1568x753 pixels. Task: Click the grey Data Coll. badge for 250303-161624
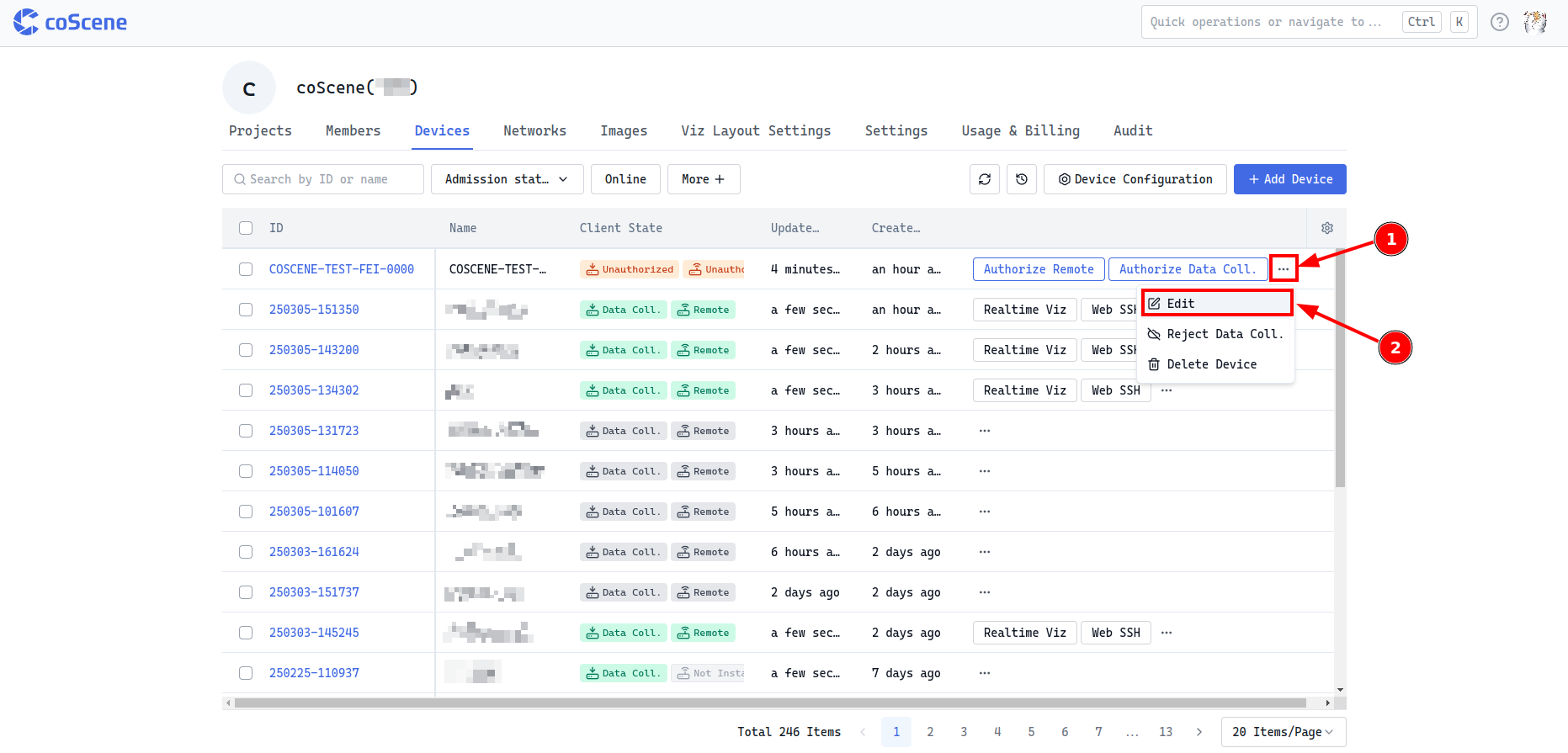(x=624, y=552)
